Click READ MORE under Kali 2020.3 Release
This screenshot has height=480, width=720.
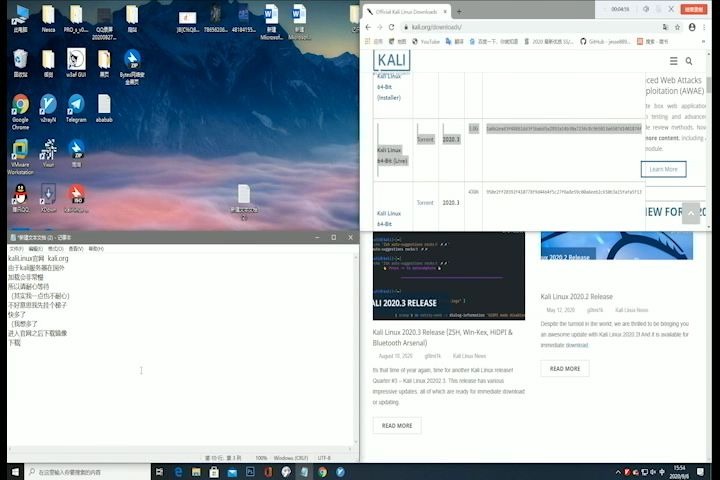(397, 426)
